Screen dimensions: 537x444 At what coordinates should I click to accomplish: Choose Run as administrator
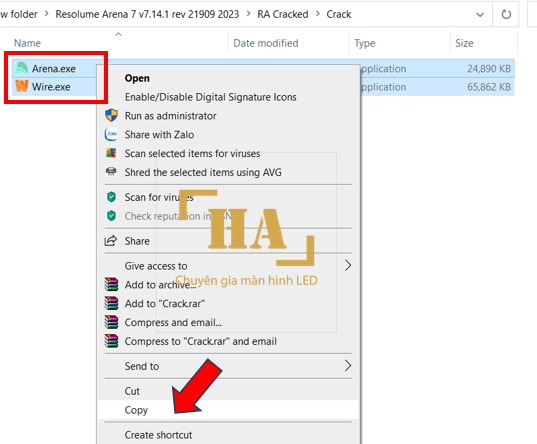(x=171, y=116)
